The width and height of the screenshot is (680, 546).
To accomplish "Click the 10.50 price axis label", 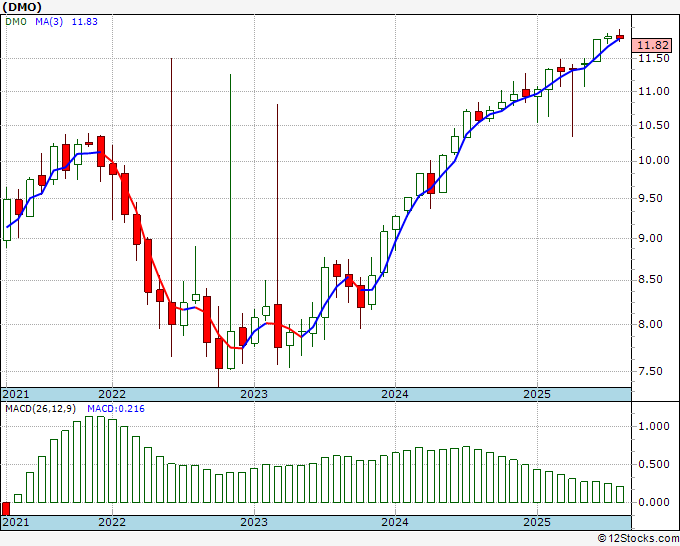I will (x=654, y=125).
